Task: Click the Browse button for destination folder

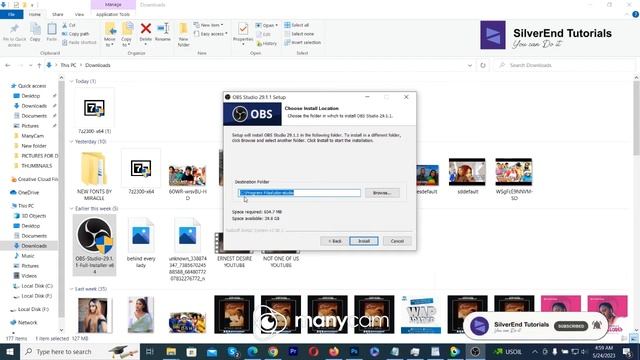Action: (x=382, y=193)
